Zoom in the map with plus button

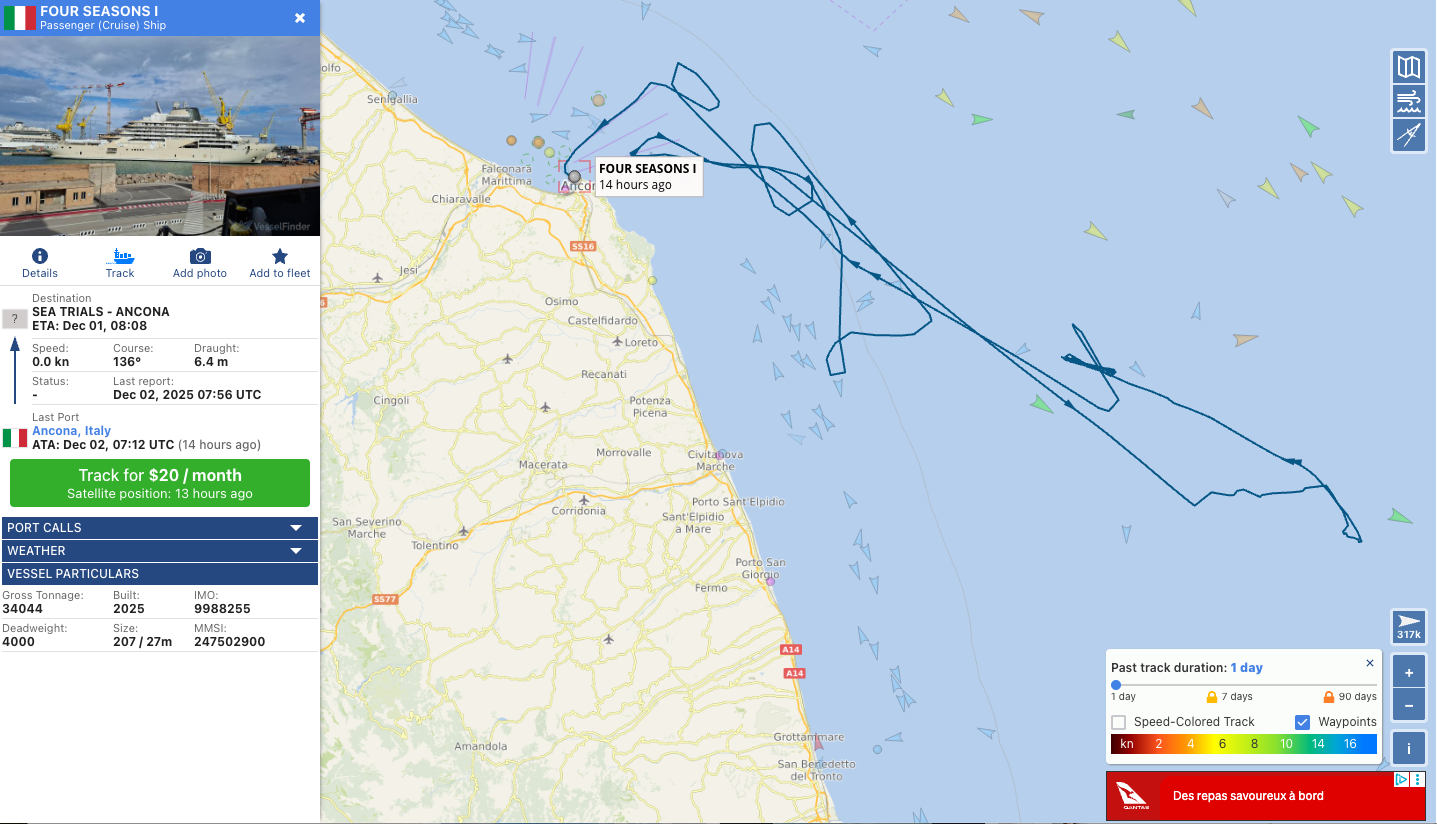coord(1409,672)
